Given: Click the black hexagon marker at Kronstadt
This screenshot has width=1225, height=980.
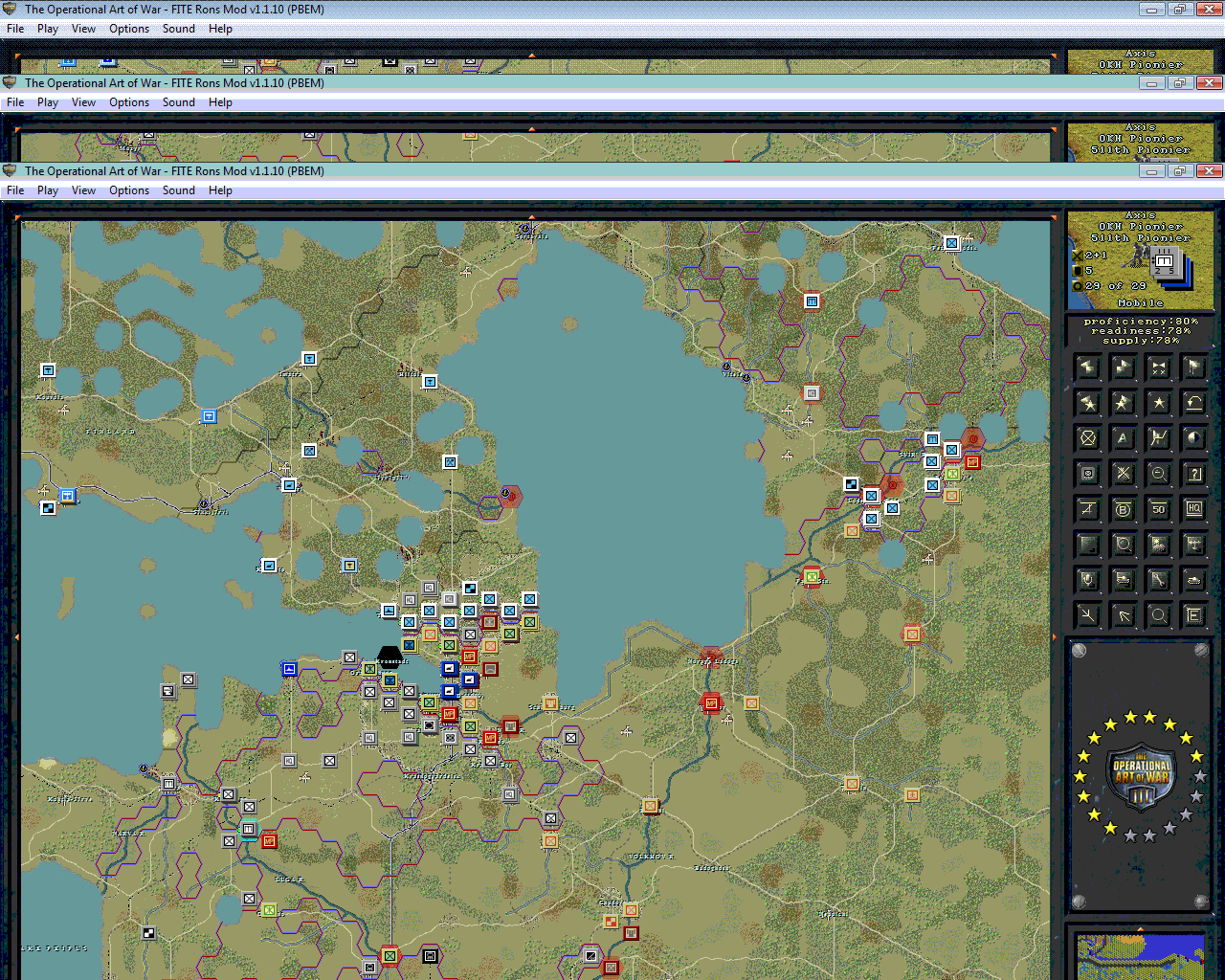Looking at the screenshot, I should click(390, 659).
